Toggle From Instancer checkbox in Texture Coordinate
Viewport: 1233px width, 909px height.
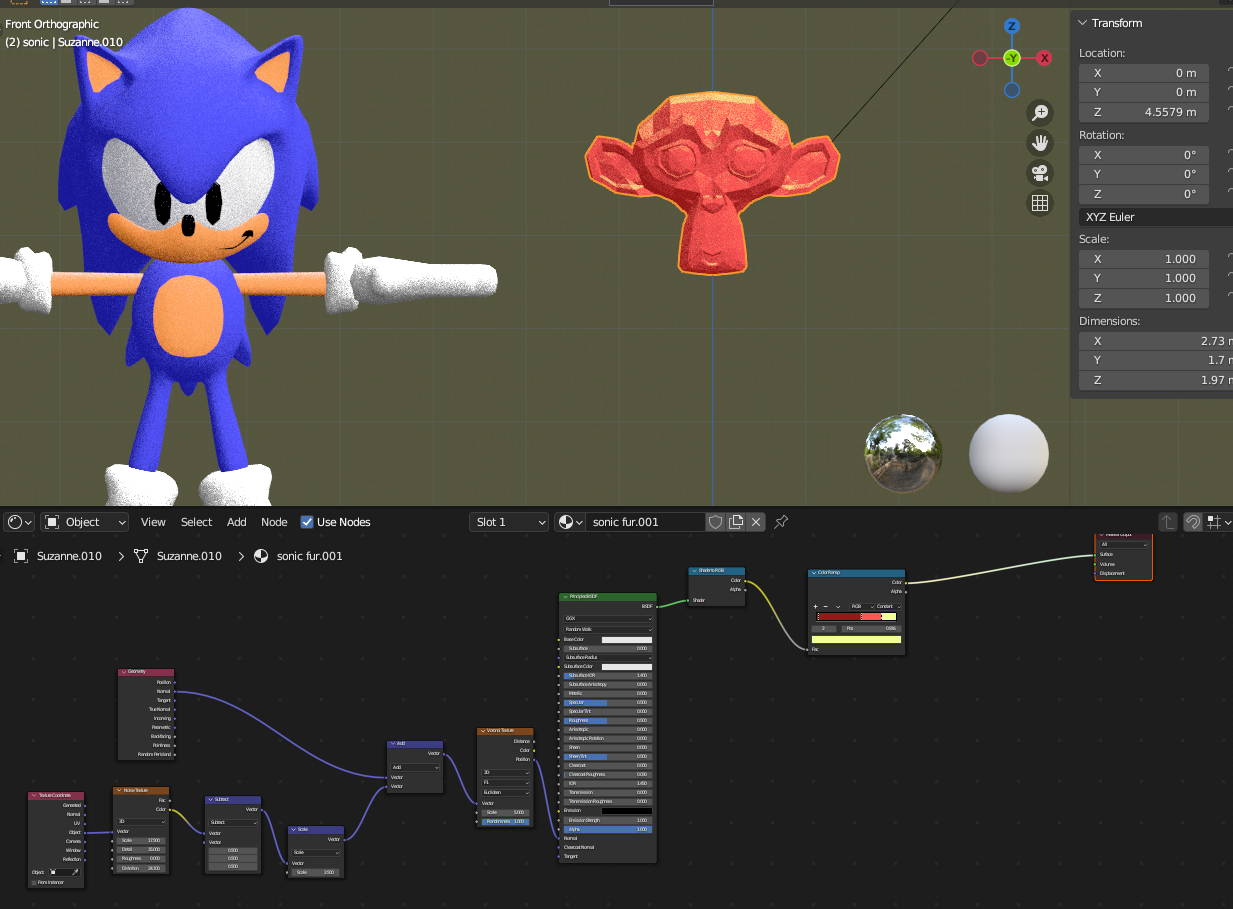(x=36, y=882)
